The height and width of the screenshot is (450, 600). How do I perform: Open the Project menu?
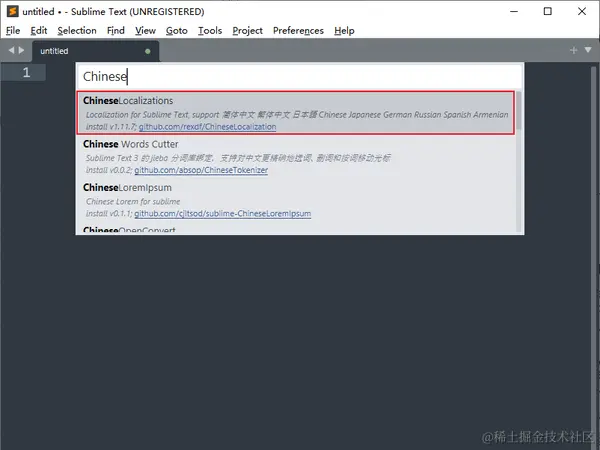click(x=247, y=31)
